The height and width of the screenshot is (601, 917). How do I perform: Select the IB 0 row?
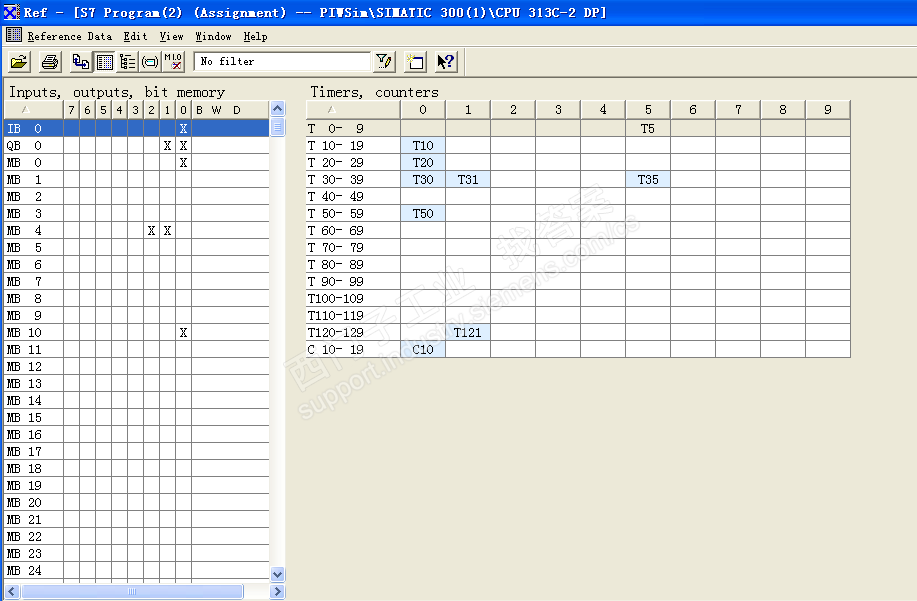coord(136,129)
